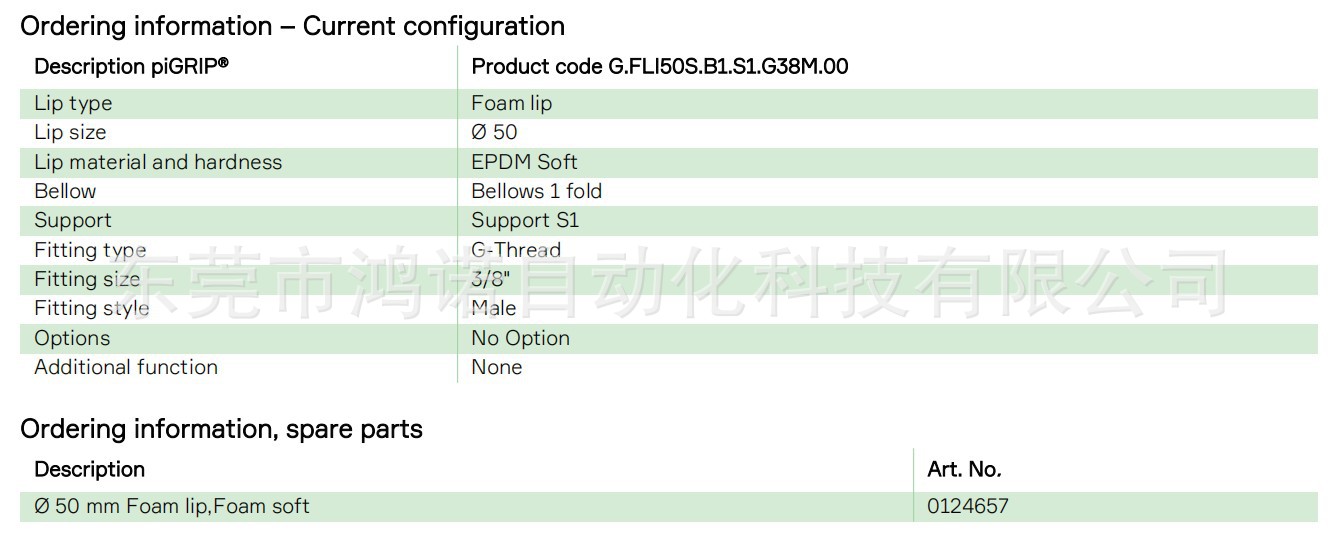Image resolution: width=1336 pixels, height=539 pixels.
Task: Select "Lip material and hardness" label
Action: 158,162
